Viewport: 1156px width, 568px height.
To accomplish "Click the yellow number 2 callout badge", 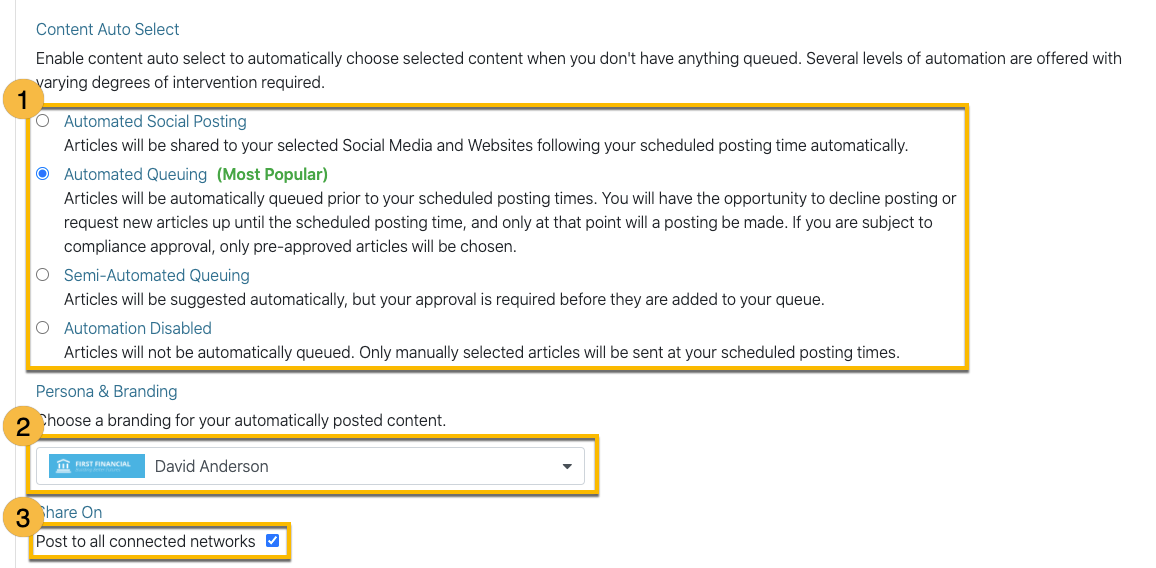I will coord(24,426).
